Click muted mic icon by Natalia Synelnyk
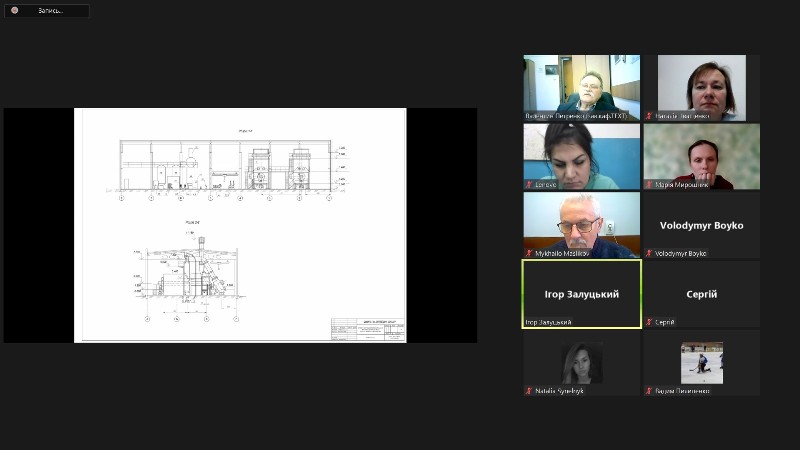The width and height of the screenshot is (800, 450). (x=529, y=391)
